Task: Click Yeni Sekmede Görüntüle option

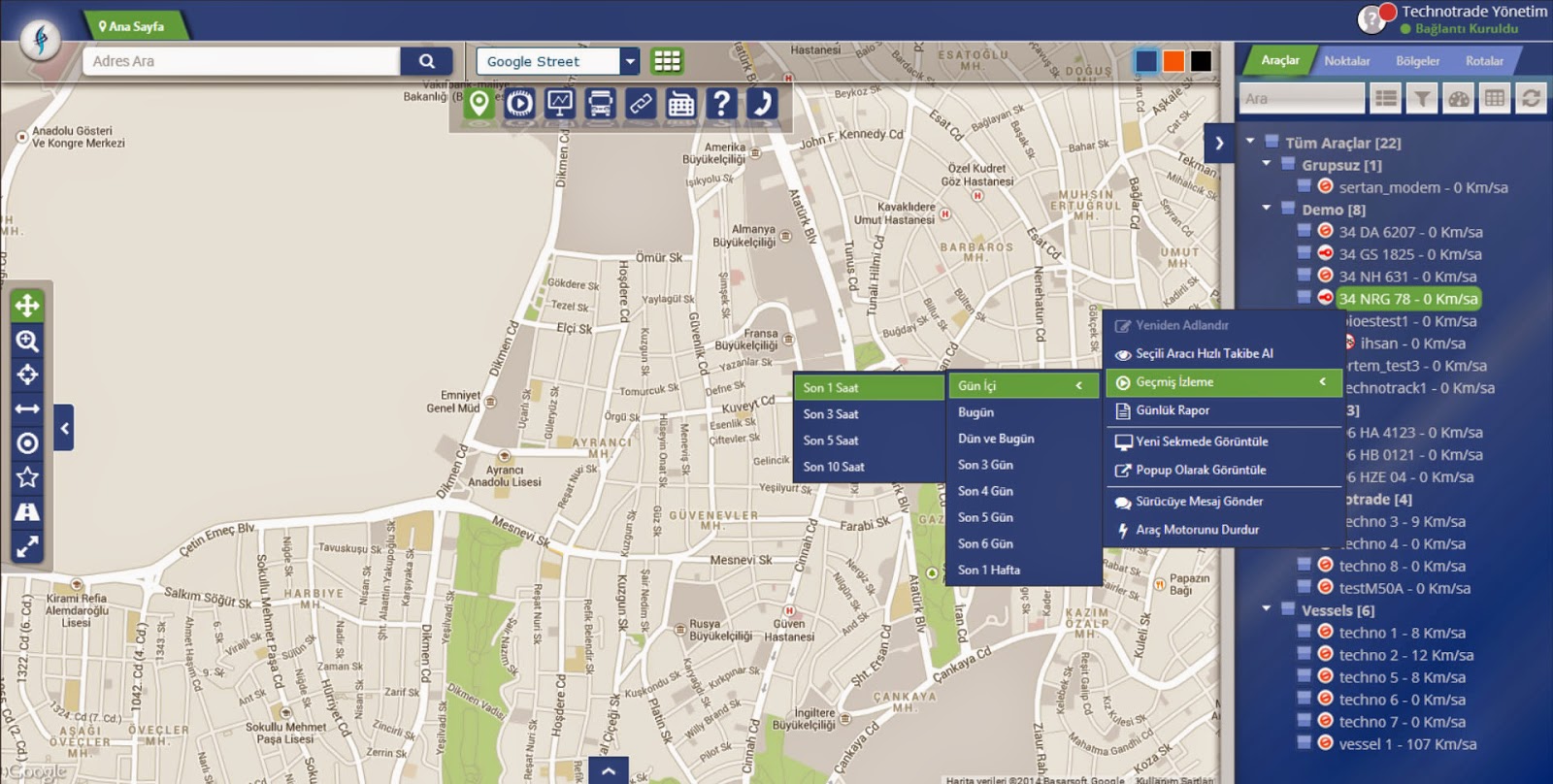Action: (x=1223, y=441)
